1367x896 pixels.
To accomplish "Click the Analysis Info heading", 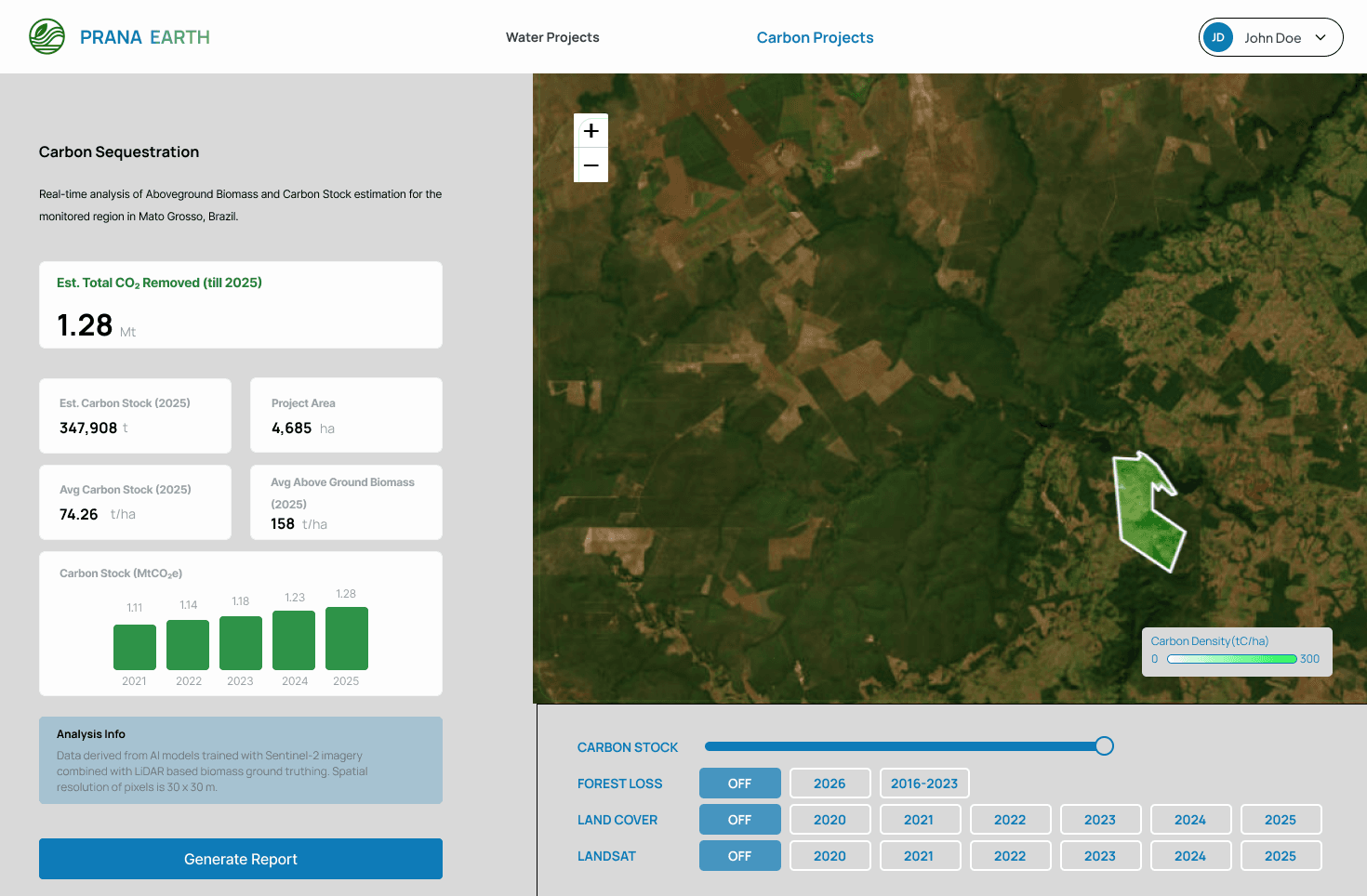I will coord(91,734).
